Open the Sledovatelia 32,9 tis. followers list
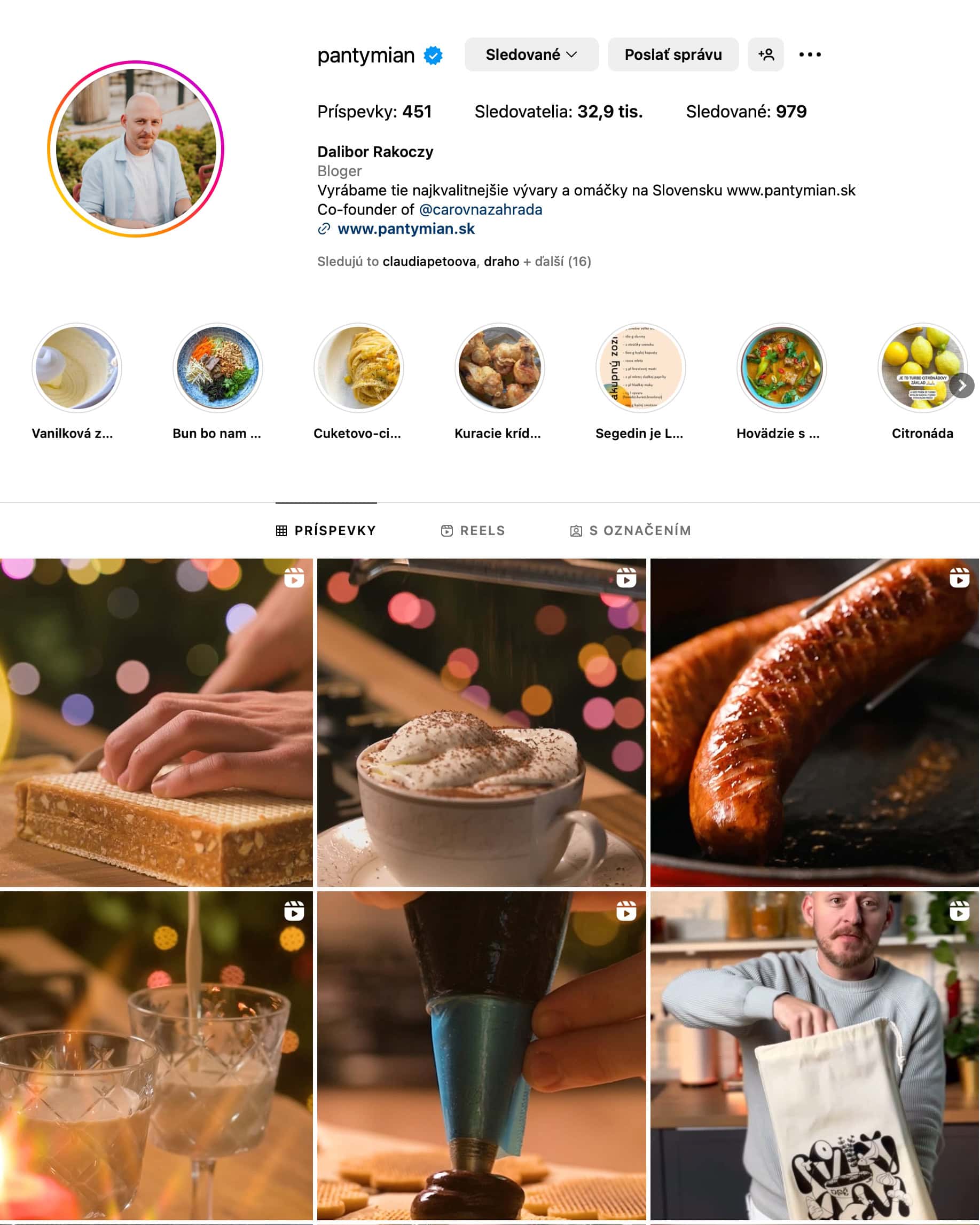This screenshot has height=1225, width=980. coord(559,112)
